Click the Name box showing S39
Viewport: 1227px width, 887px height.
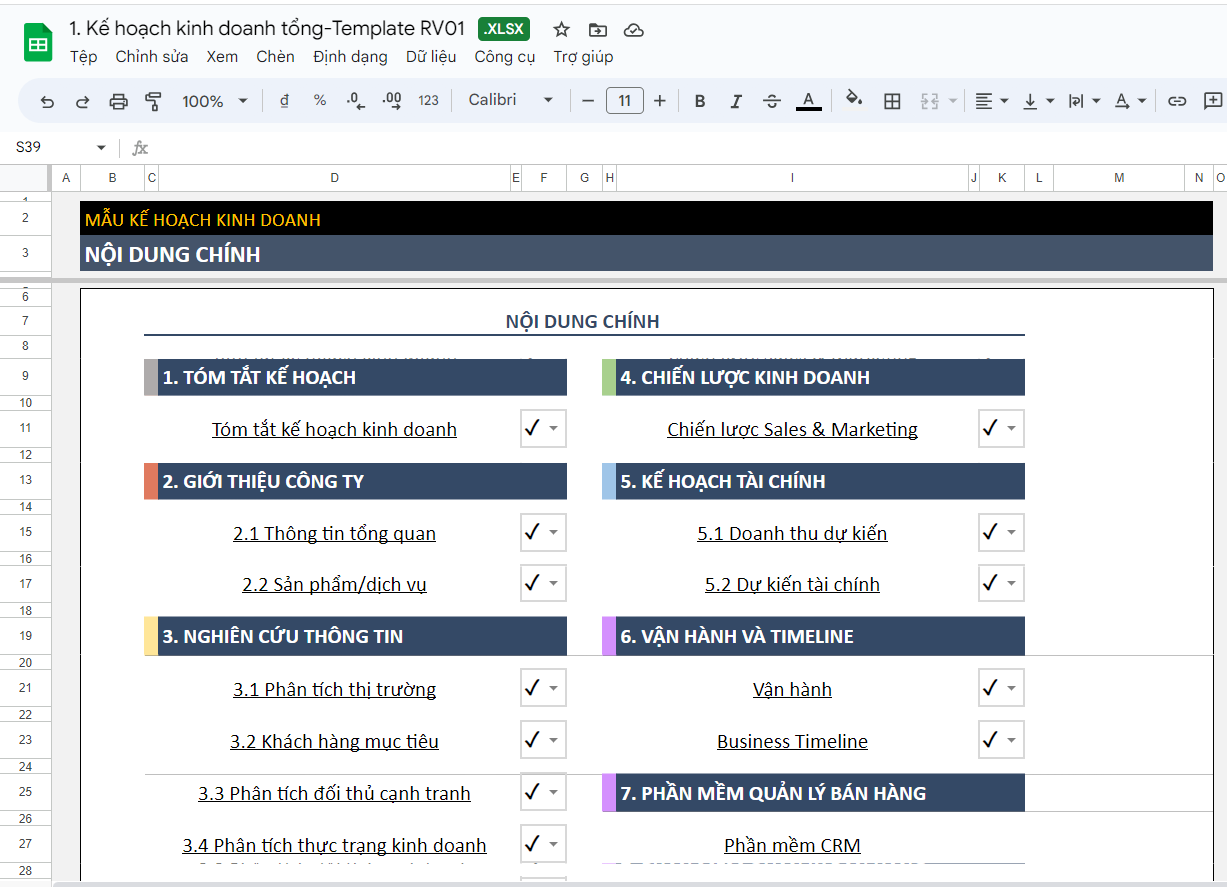point(50,148)
